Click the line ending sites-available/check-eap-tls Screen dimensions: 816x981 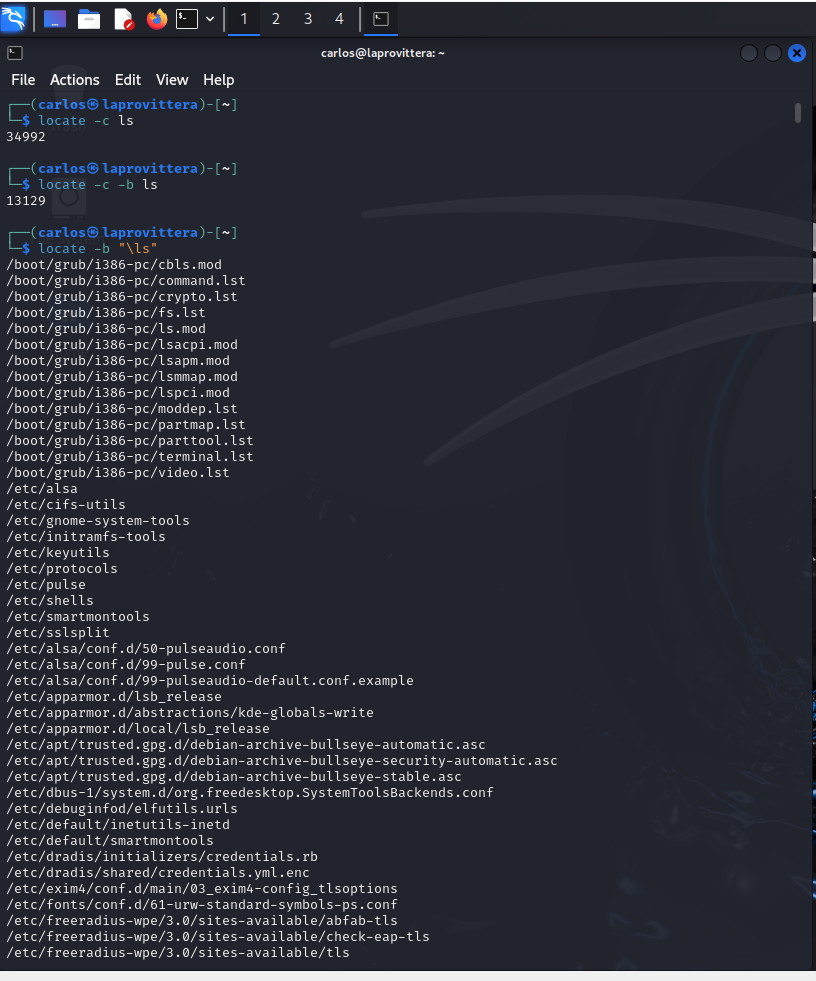coord(218,937)
